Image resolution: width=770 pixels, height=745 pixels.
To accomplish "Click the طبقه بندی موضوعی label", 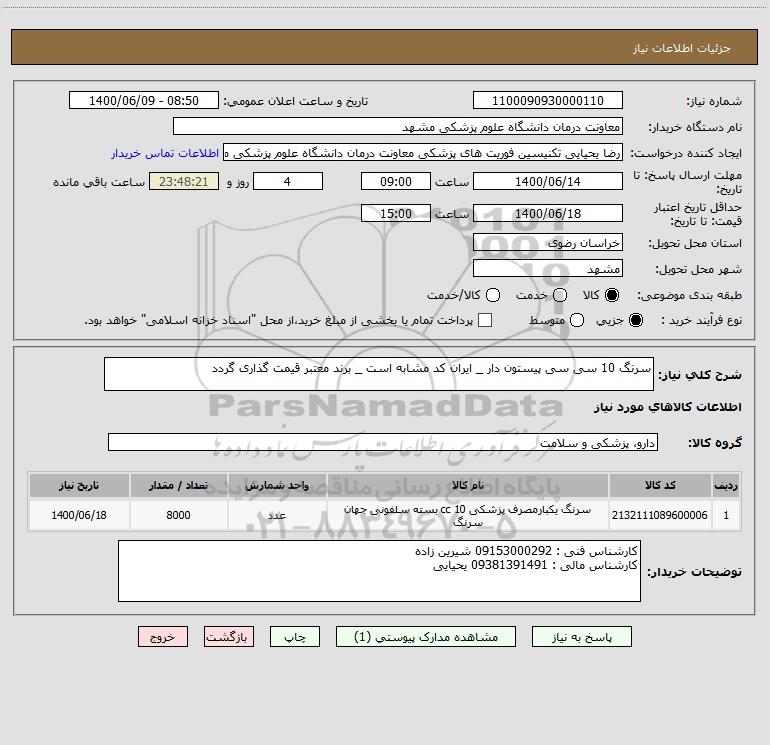I will tap(689, 296).
